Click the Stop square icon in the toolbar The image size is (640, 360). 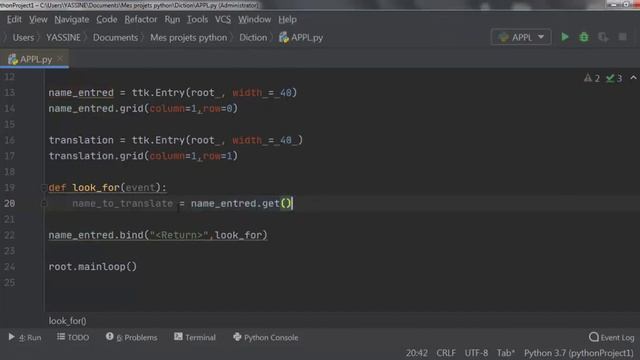[x=622, y=37]
